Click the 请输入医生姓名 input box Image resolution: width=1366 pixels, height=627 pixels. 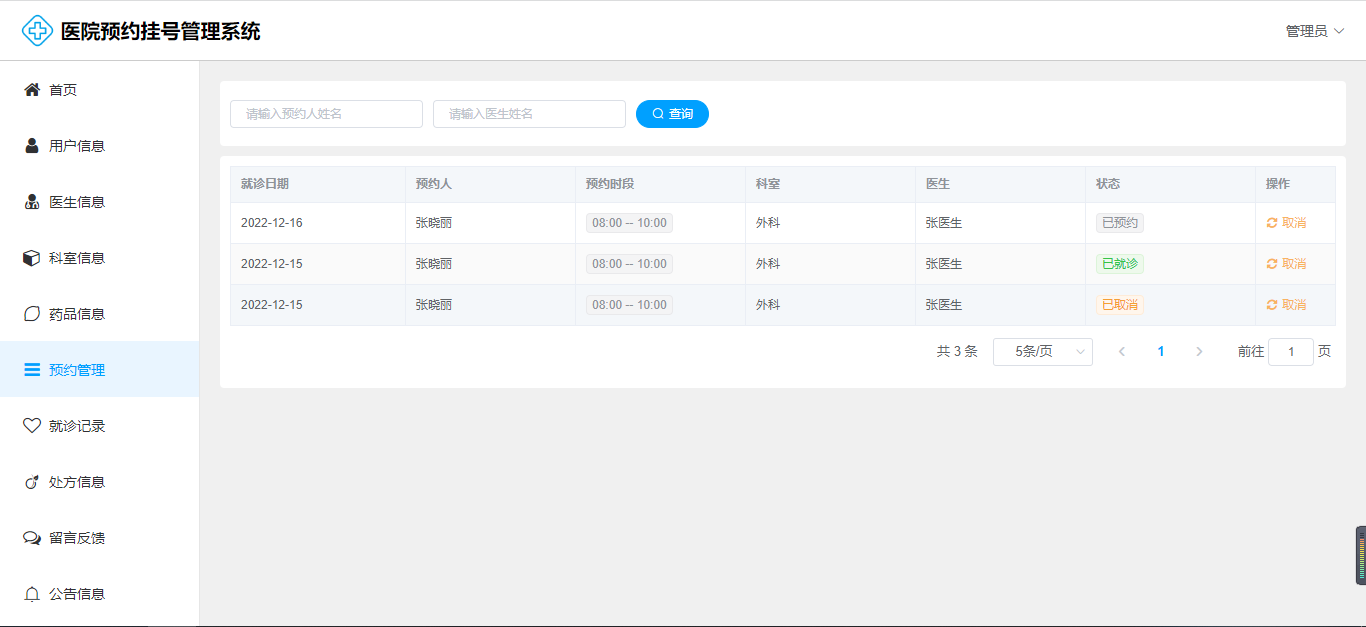click(x=529, y=114)
